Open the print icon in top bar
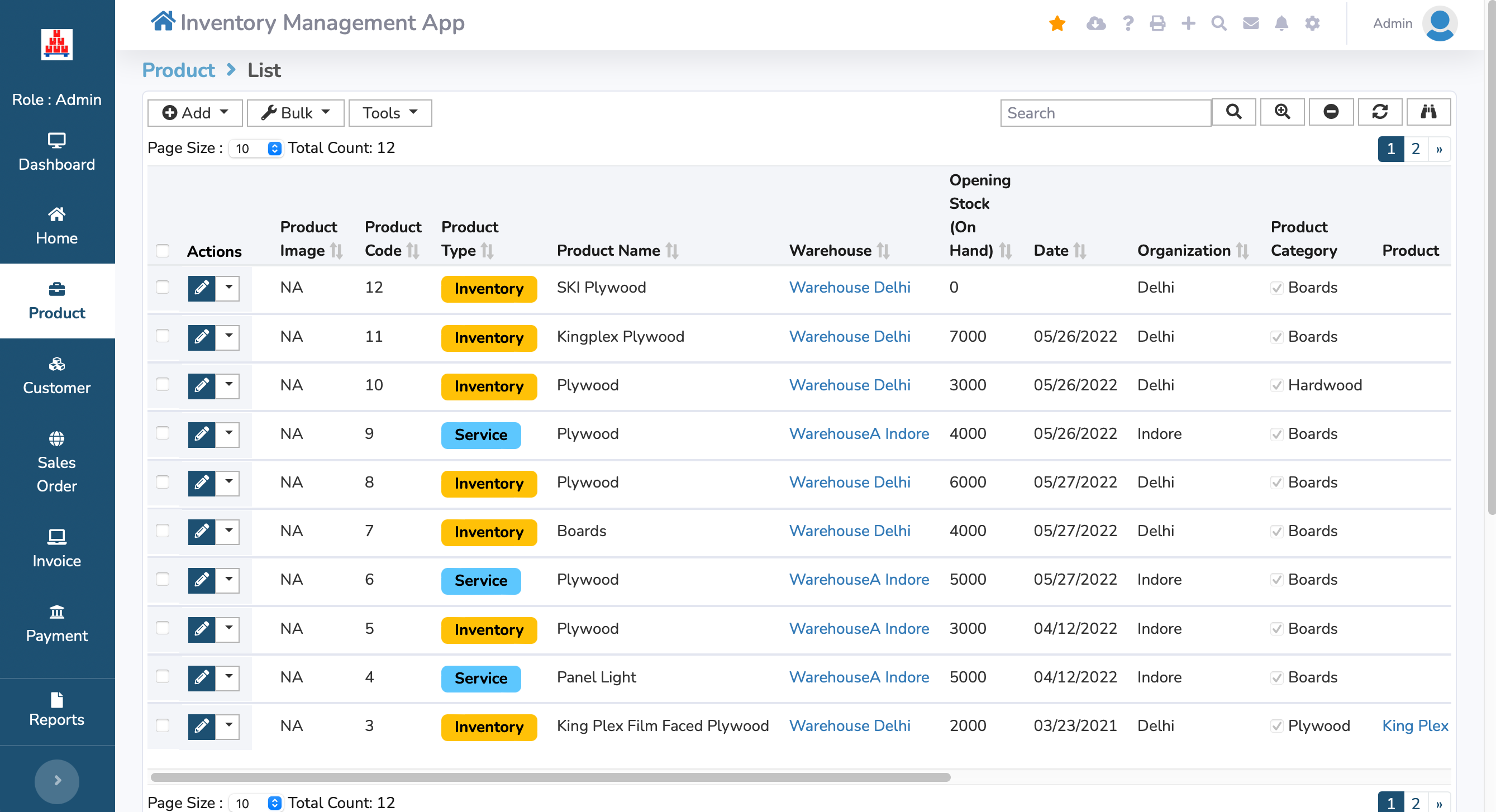The image size is (1496, 812). (x=1157, y=23)
